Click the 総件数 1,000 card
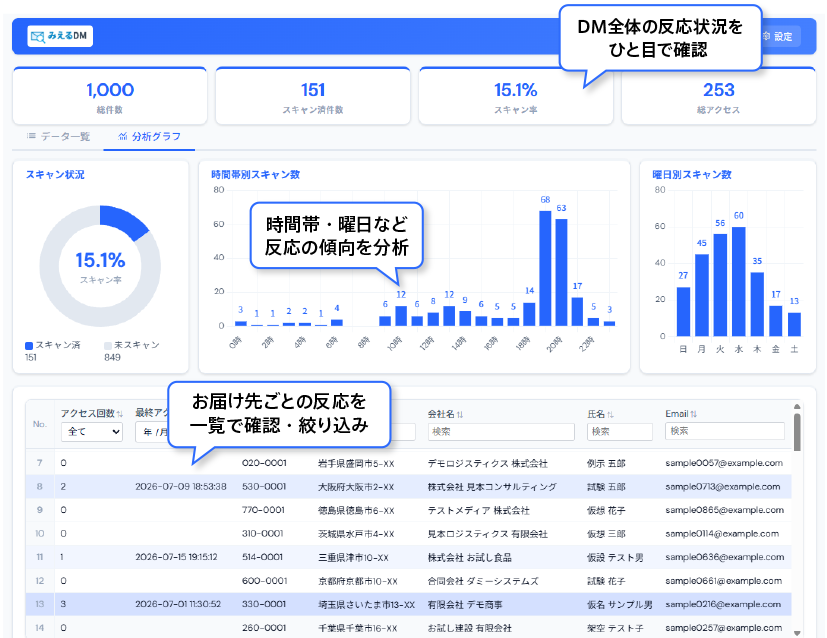827x638 pixels. (110, 96)
